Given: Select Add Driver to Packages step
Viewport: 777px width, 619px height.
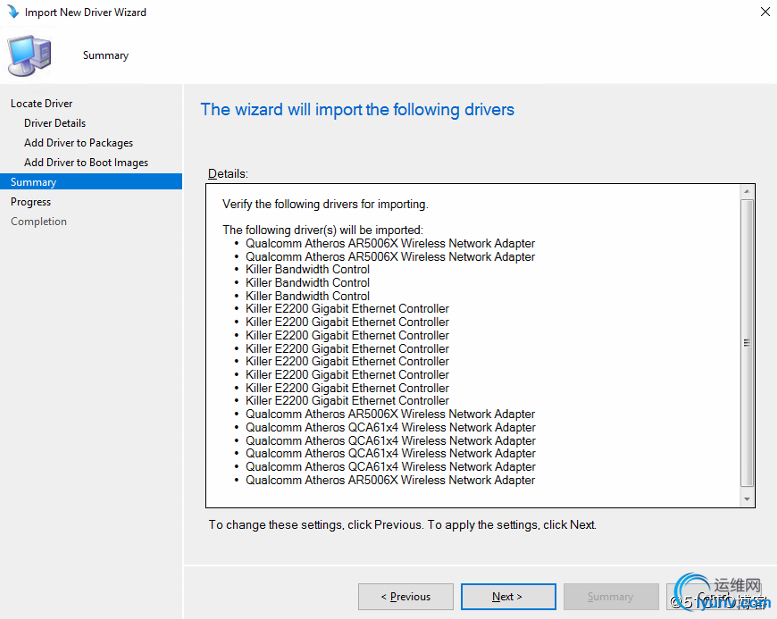Looking at the screenshot, I should click(x=78, y=143).
